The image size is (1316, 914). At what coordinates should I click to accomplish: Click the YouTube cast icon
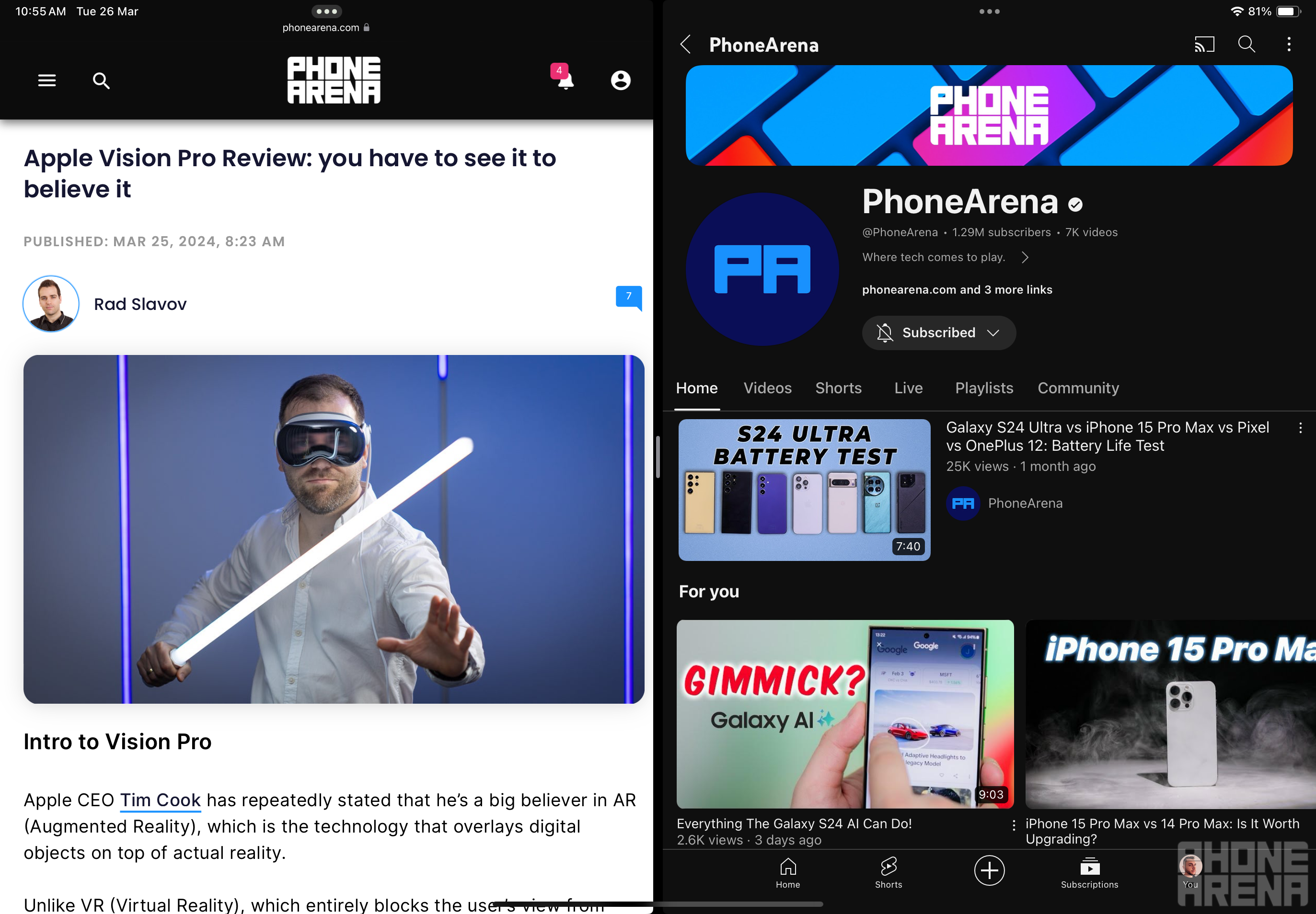point(1204,44)
